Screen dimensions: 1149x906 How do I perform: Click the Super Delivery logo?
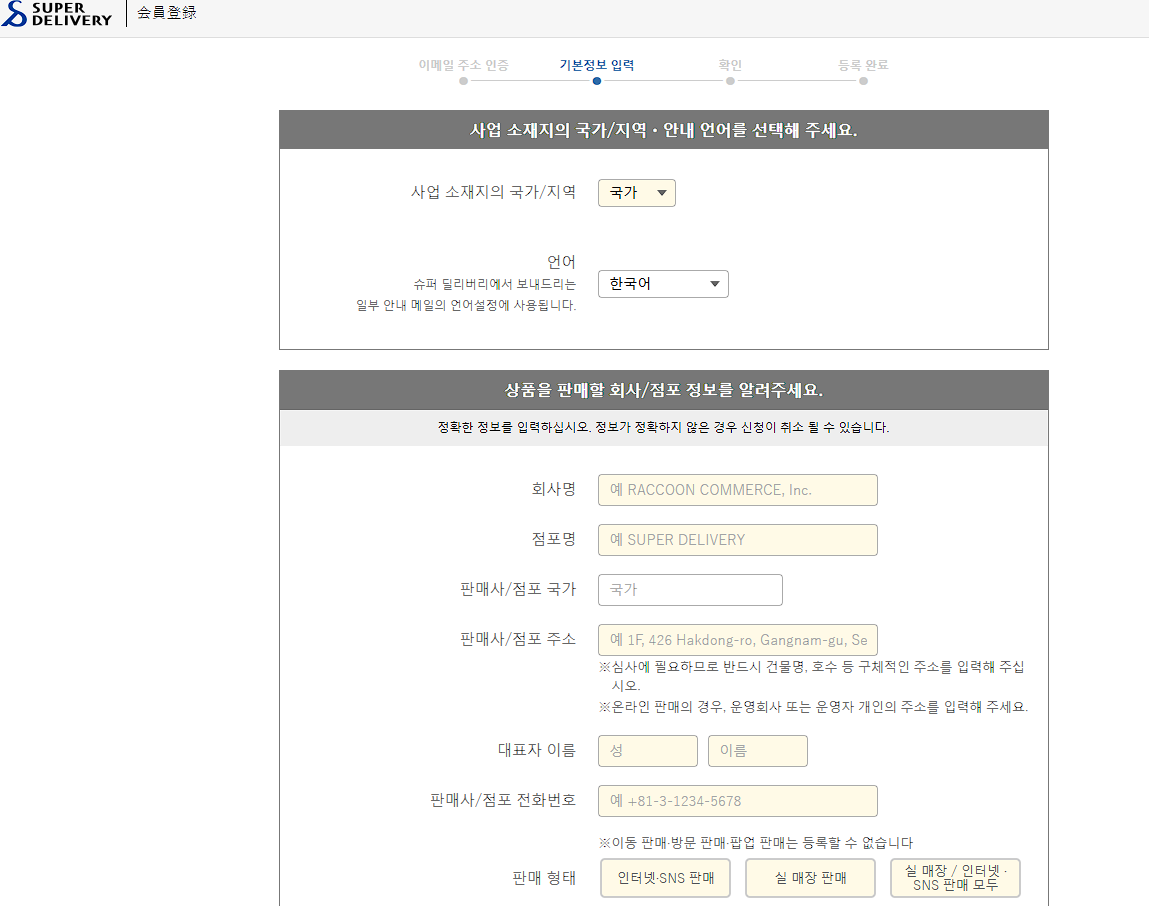56,13
